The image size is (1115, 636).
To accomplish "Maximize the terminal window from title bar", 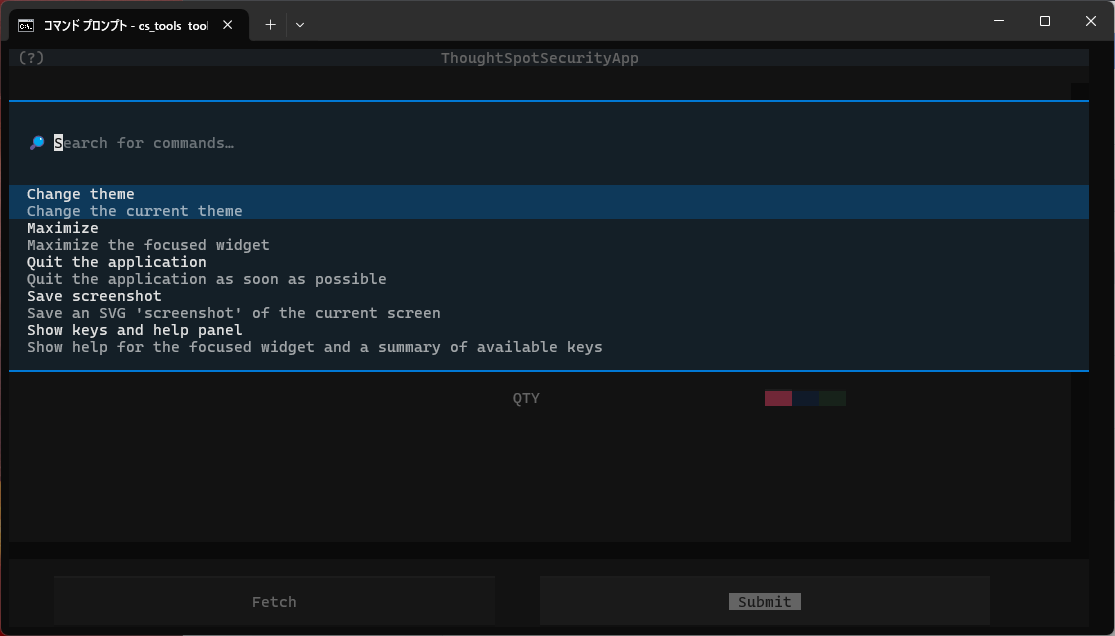I will coord(1045,21).
